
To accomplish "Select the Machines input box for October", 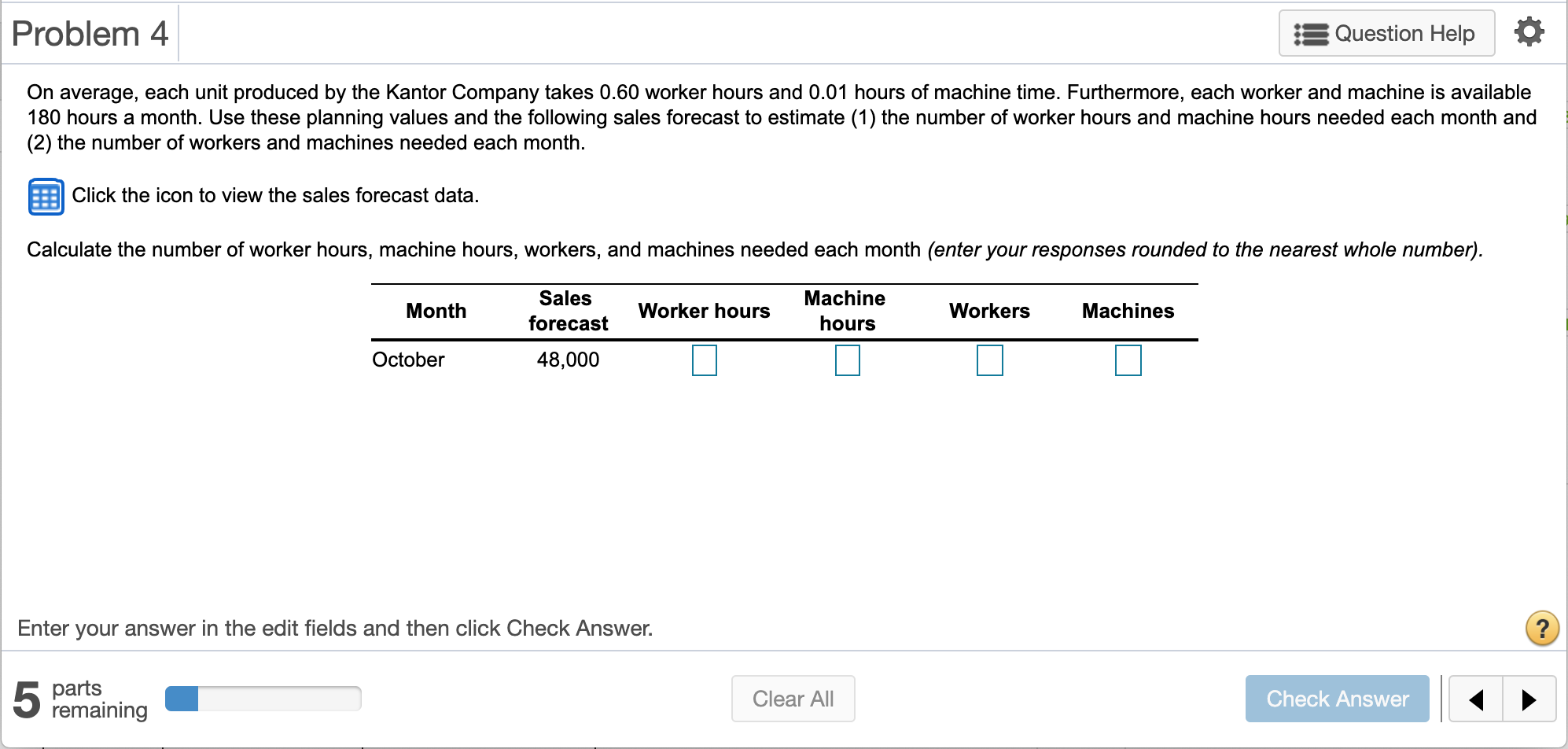I will [x=1128, y=360].
